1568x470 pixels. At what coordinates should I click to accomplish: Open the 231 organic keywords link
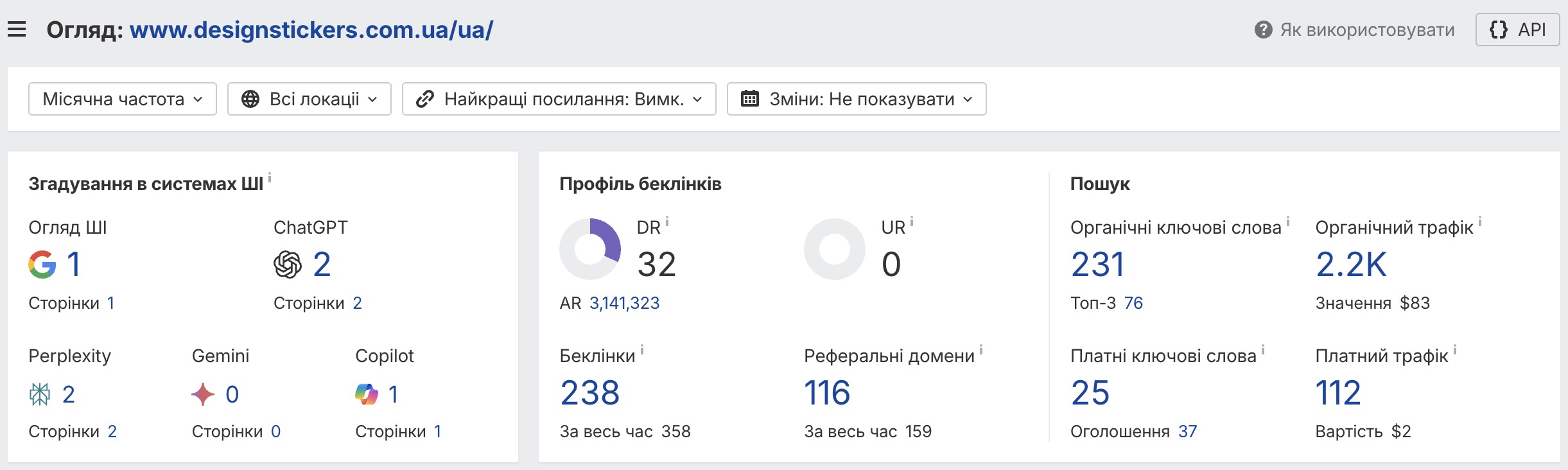(x=1097, y=265)
